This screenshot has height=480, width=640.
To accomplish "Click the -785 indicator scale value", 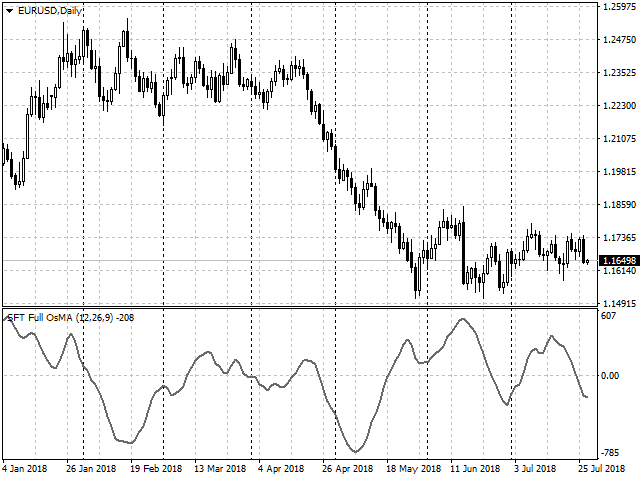I will pyautogui.click(x=609, y=453).
